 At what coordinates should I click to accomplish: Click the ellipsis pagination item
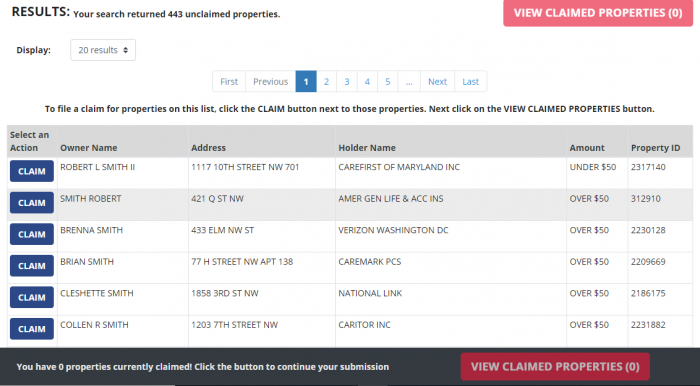click(x=409, y=82)
